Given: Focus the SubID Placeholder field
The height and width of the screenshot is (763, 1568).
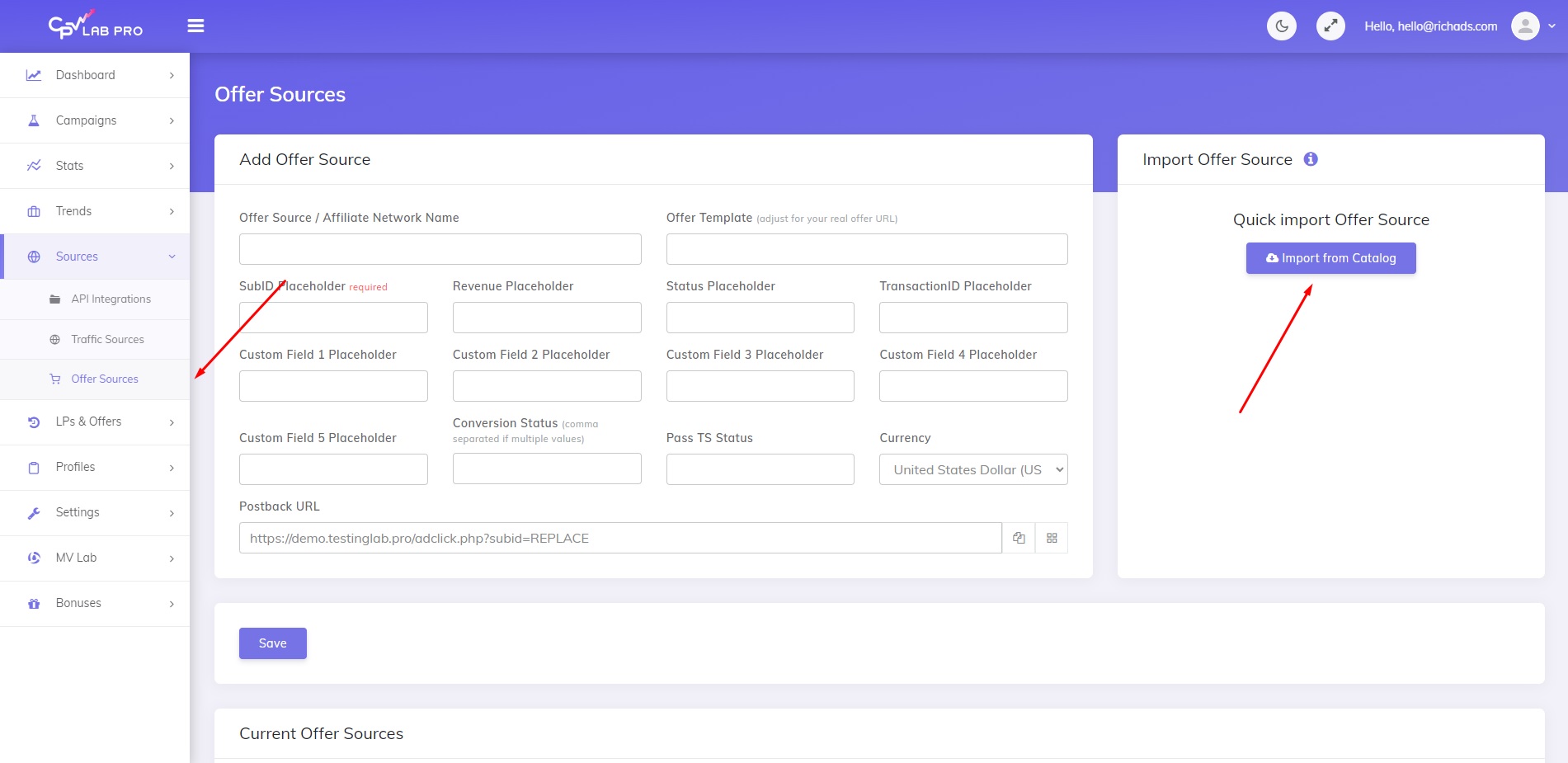Looking at the screenshot, I should [333, 318].
